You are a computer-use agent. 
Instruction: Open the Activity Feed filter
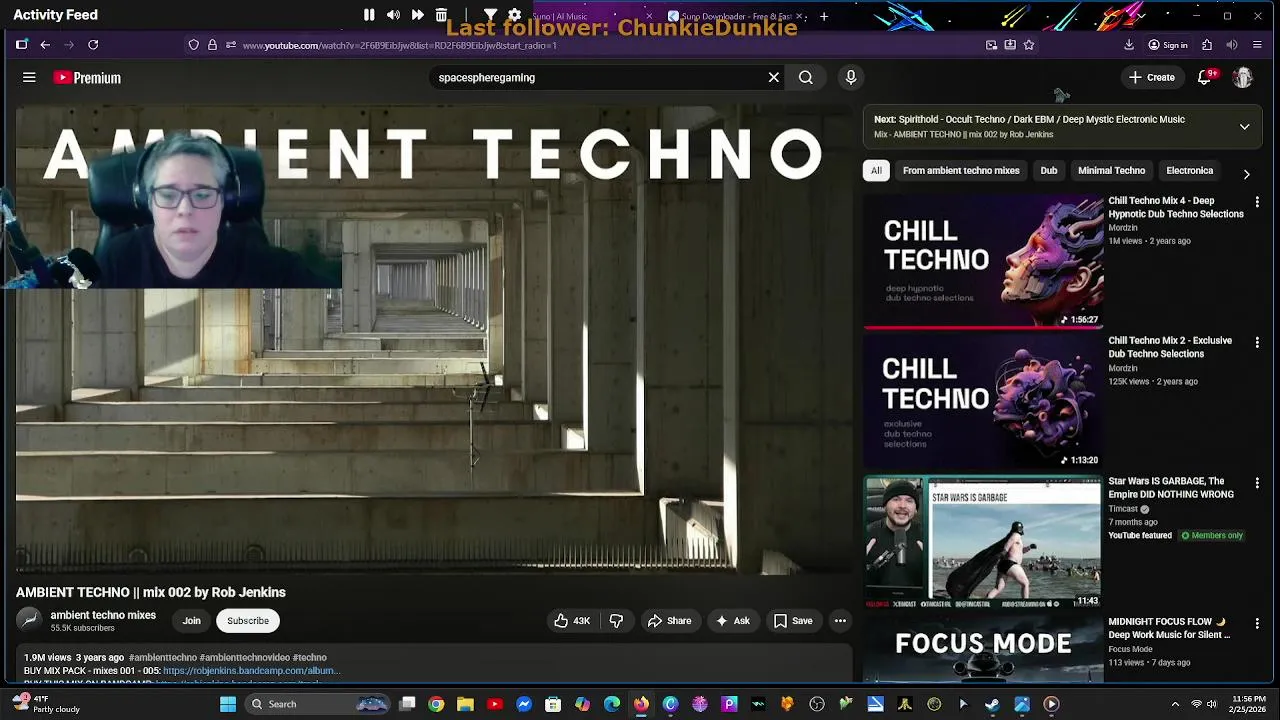pyautogui.click(x=491, y=15)
